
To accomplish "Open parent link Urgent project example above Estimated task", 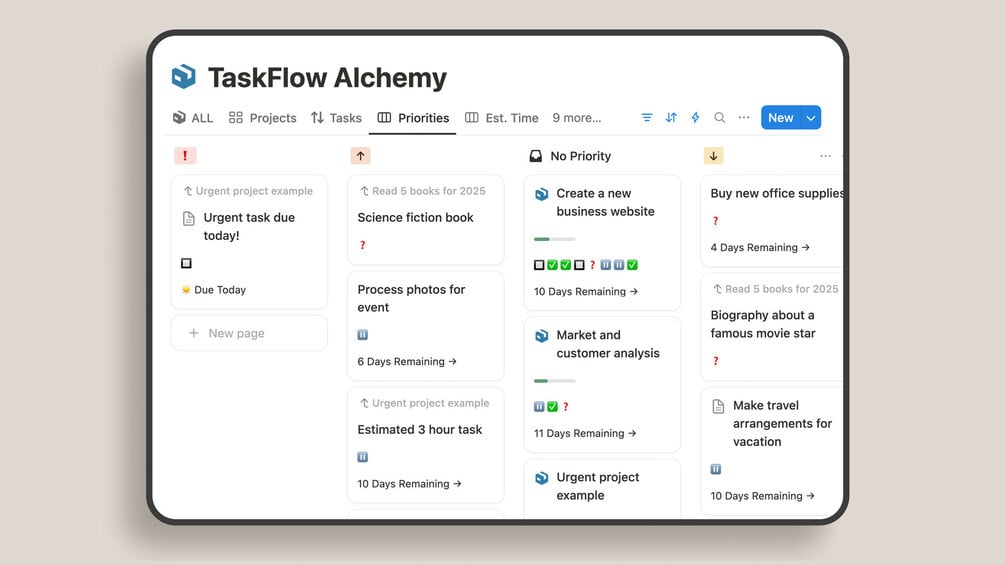I will tap(424, 403).
